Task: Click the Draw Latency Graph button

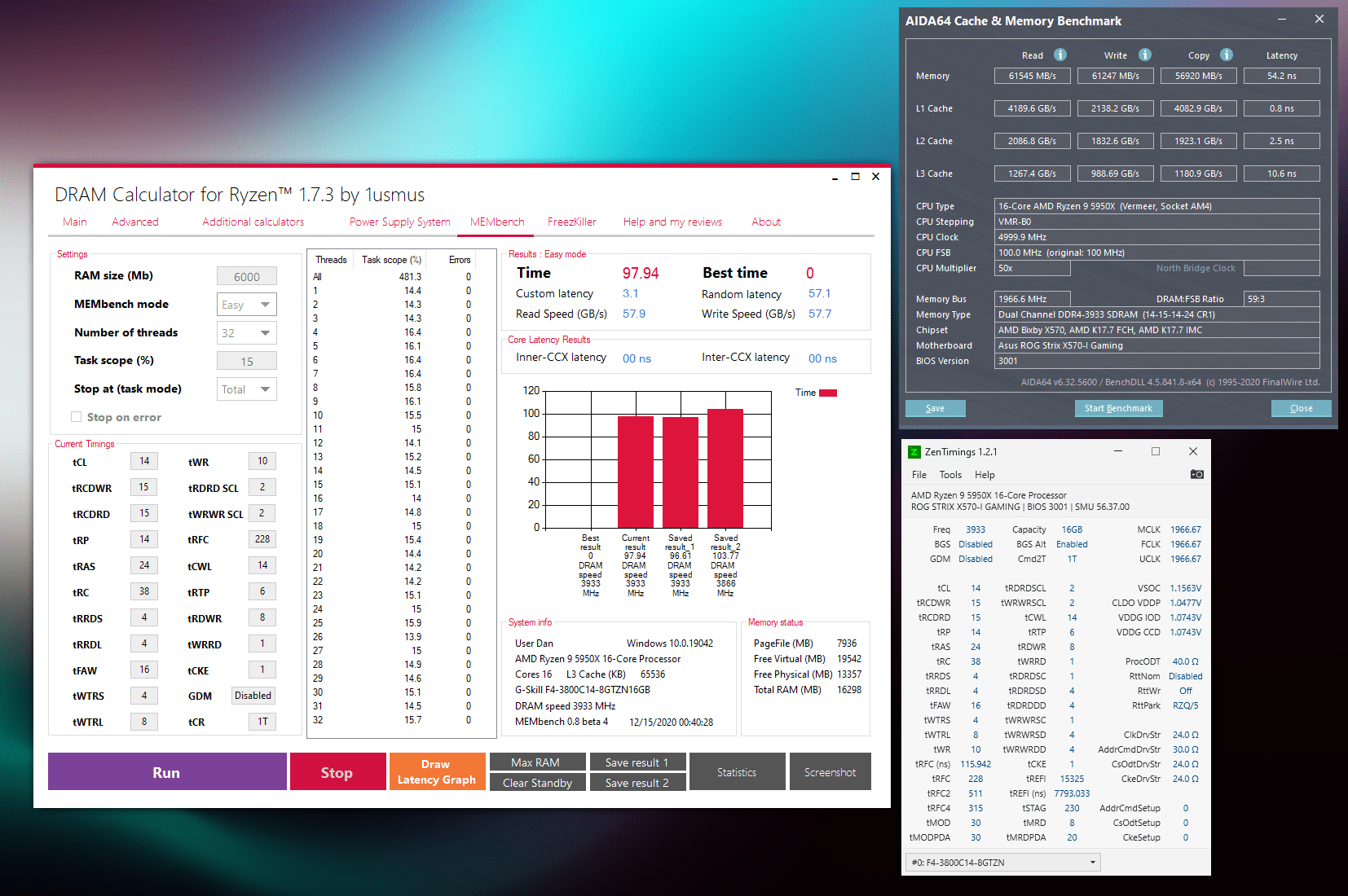Action: click(x=437, y=771)
